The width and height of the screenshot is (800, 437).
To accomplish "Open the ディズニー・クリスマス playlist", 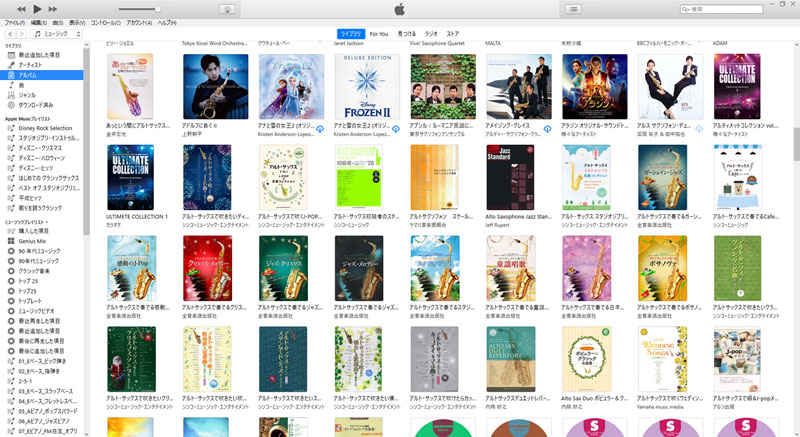I will point(41,148).
